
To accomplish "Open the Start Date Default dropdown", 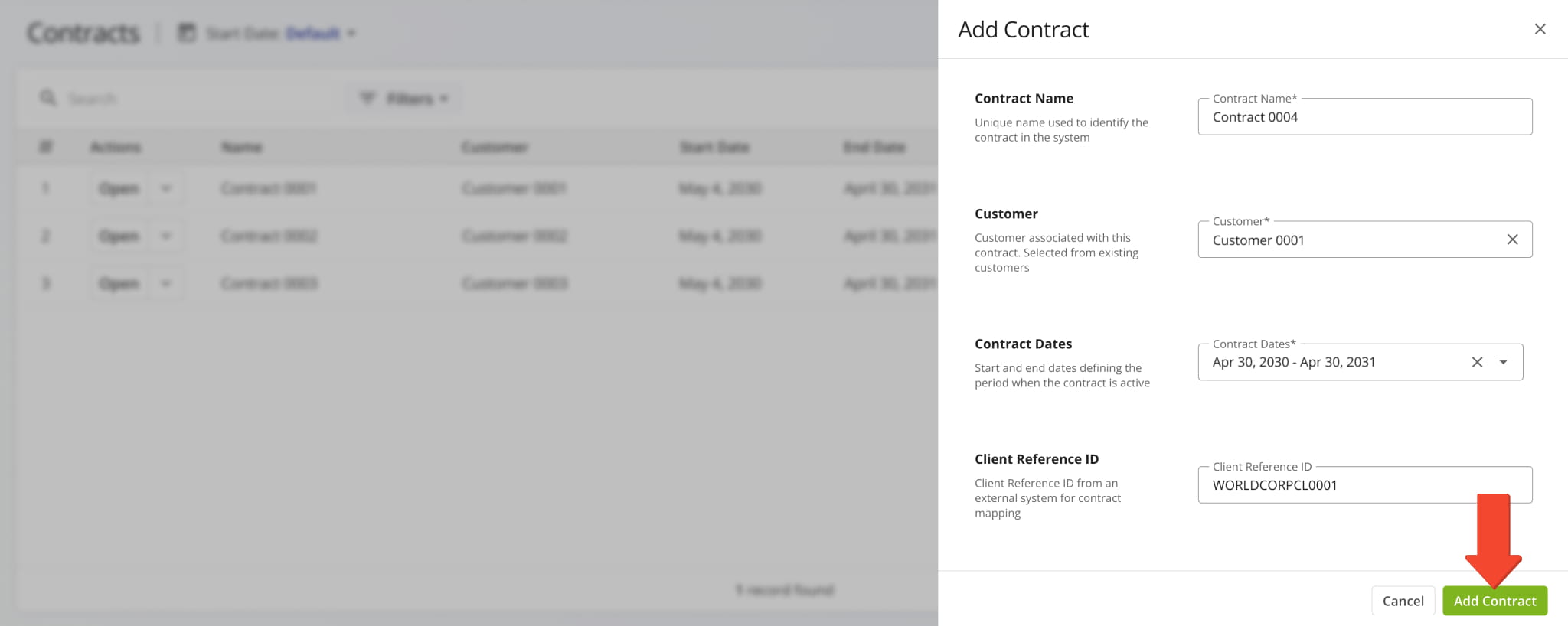I will point(320,33).
